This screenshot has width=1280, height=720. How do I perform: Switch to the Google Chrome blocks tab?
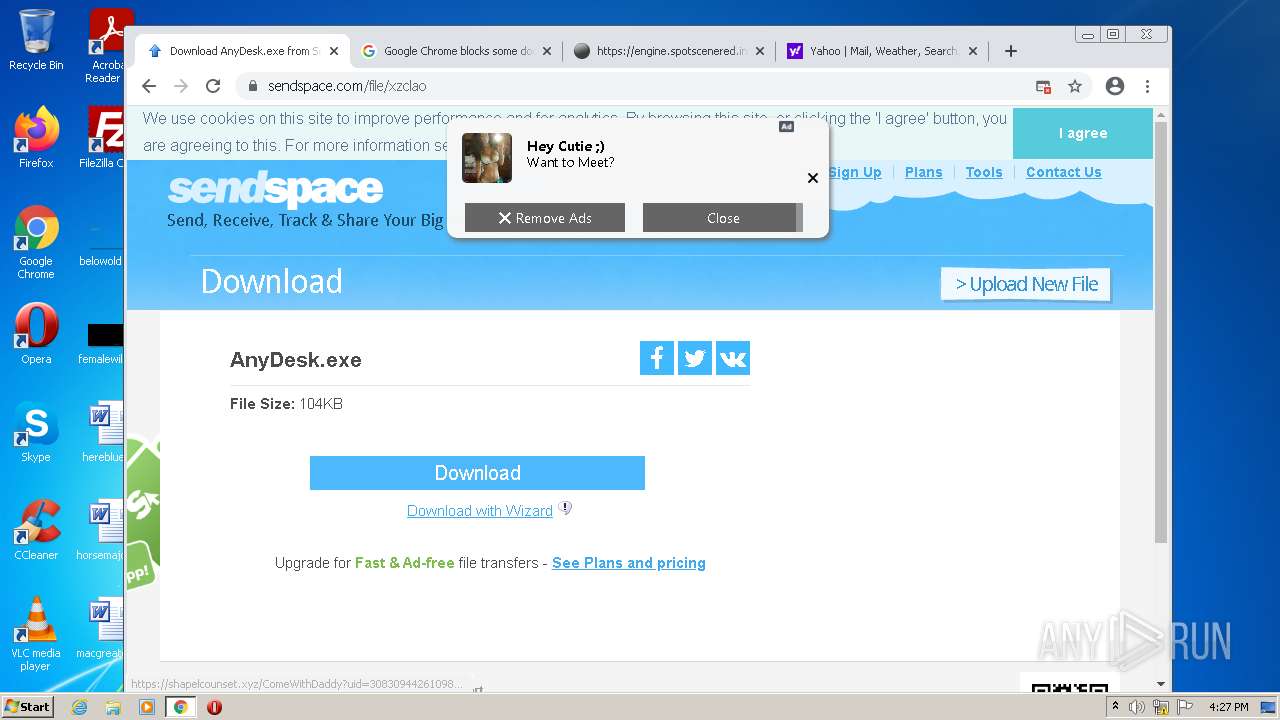[x=456, y=51]
